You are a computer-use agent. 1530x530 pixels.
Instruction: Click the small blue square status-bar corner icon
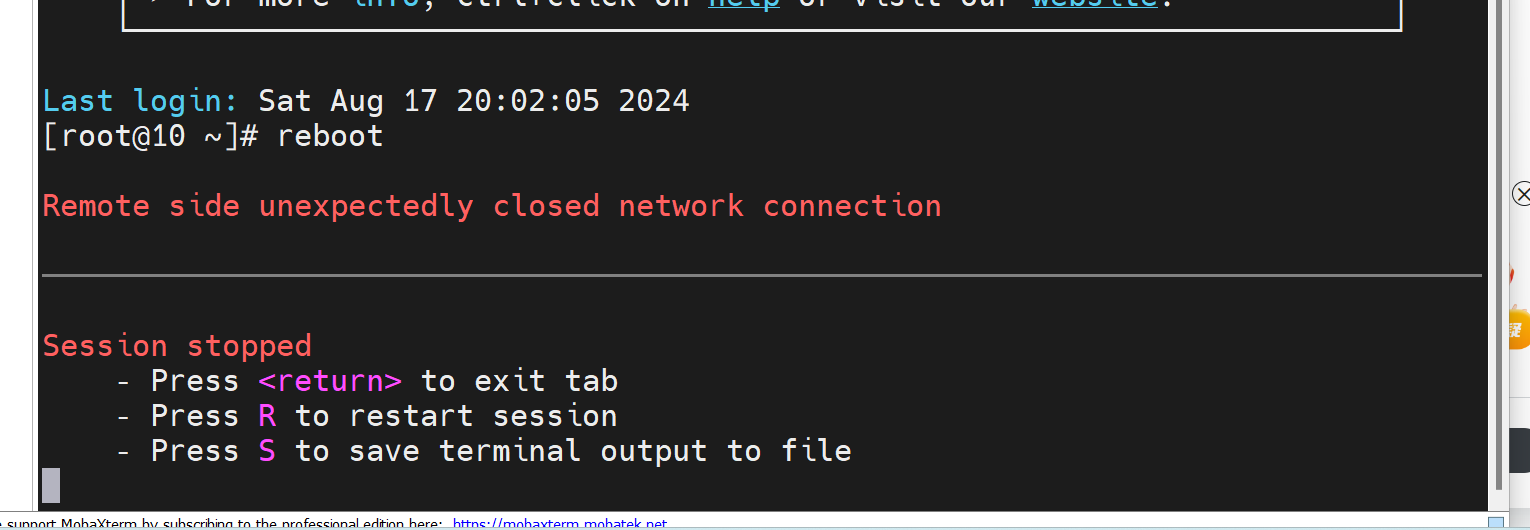pos(1495,523)
